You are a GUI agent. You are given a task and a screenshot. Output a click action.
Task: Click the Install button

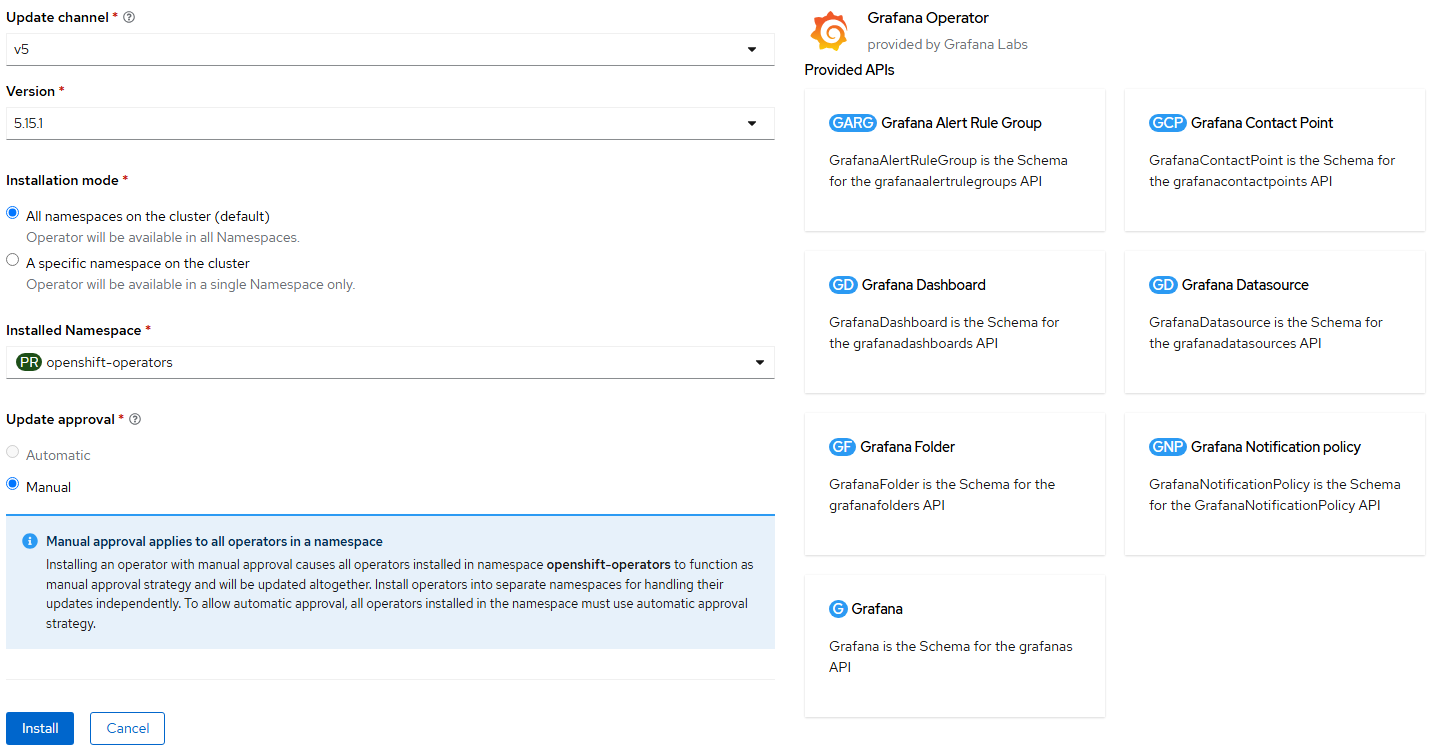[x=39, y=728]
